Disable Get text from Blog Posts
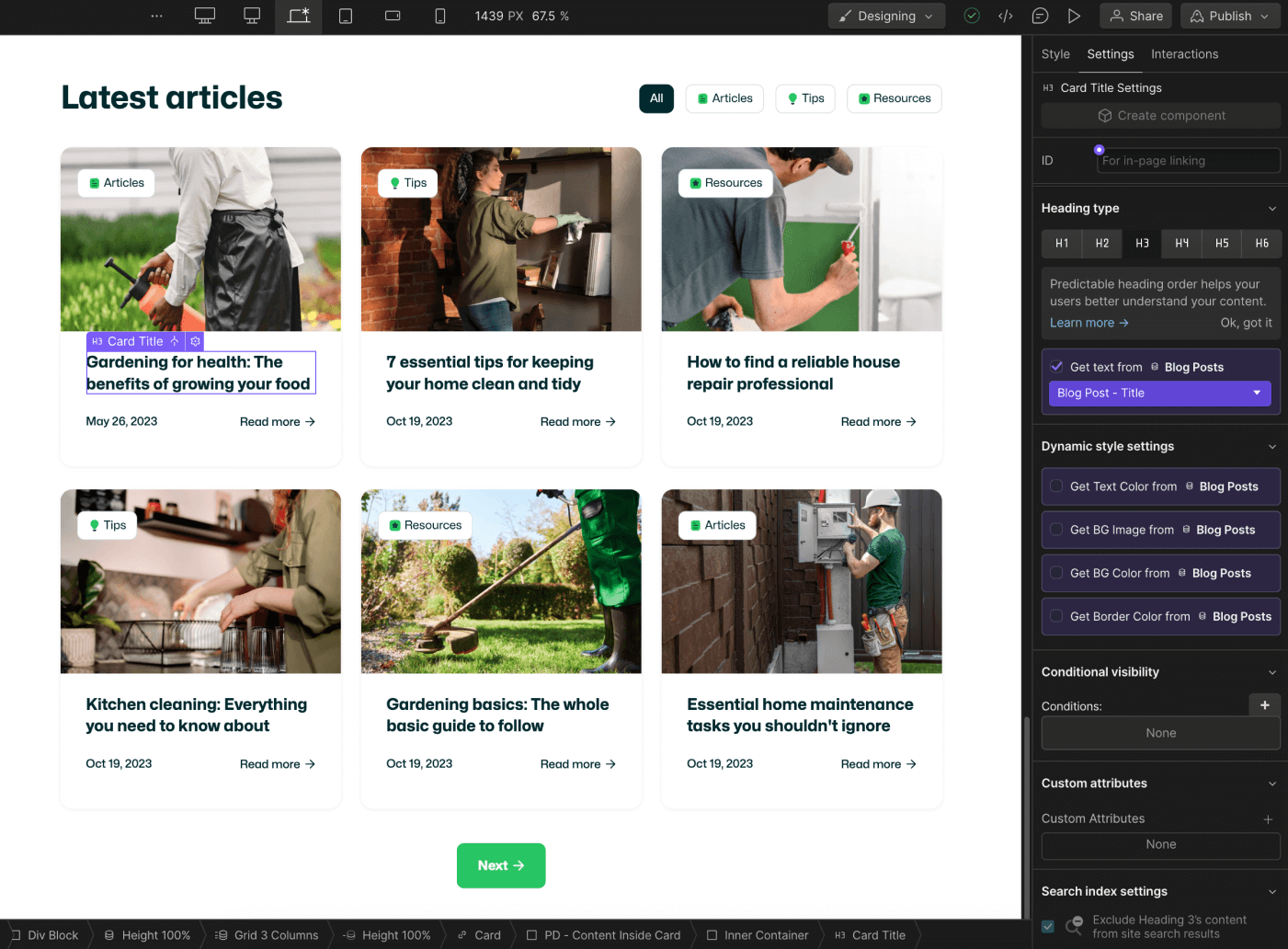The image size is (1288, 949). point(1055,366)
